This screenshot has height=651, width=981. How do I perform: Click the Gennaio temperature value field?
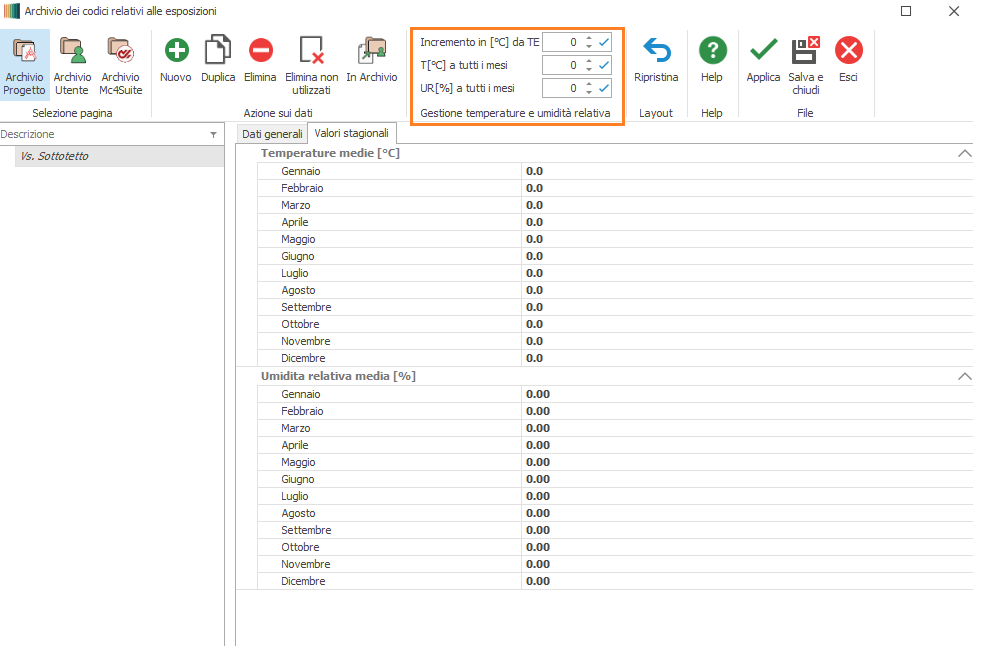click(745, 171)
